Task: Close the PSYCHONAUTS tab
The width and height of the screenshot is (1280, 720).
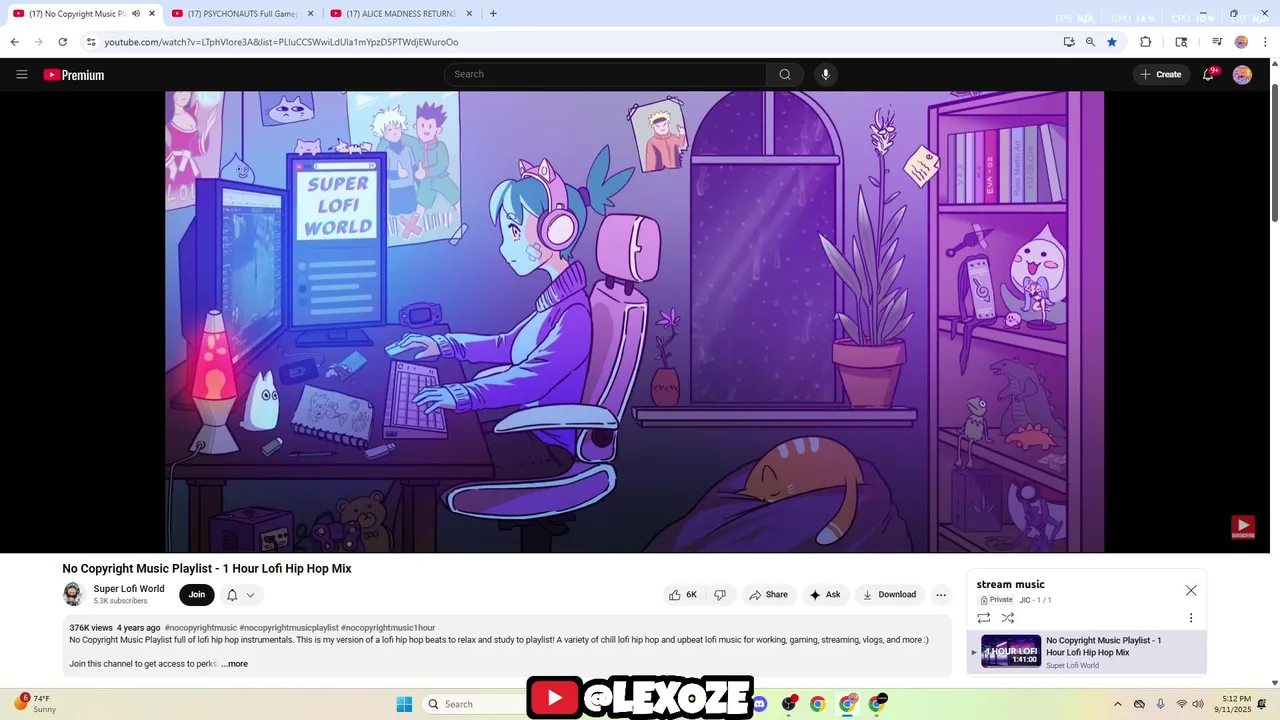Action: click(310, 14)
